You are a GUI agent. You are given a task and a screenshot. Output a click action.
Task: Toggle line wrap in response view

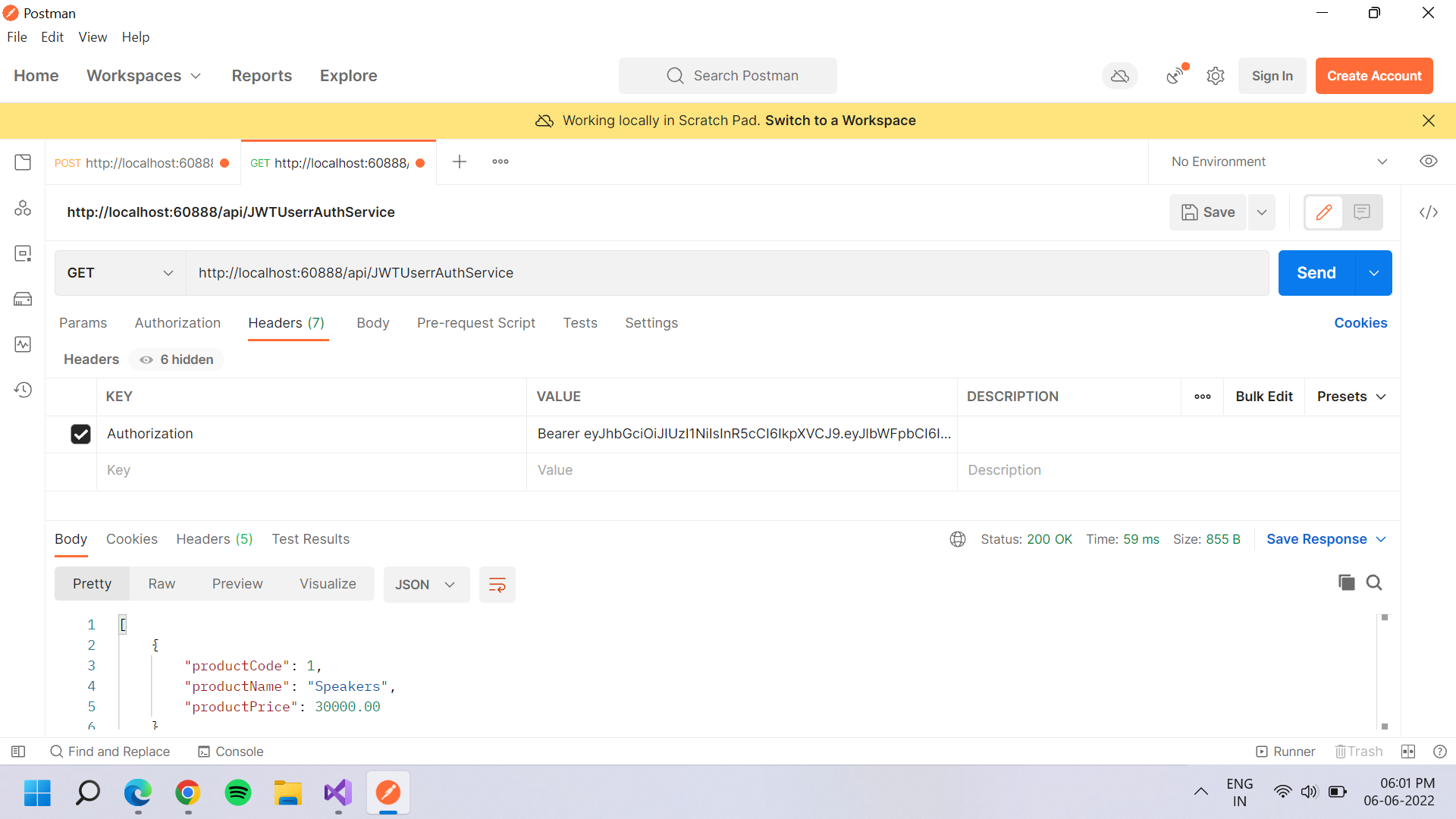[x=497, y=585]
